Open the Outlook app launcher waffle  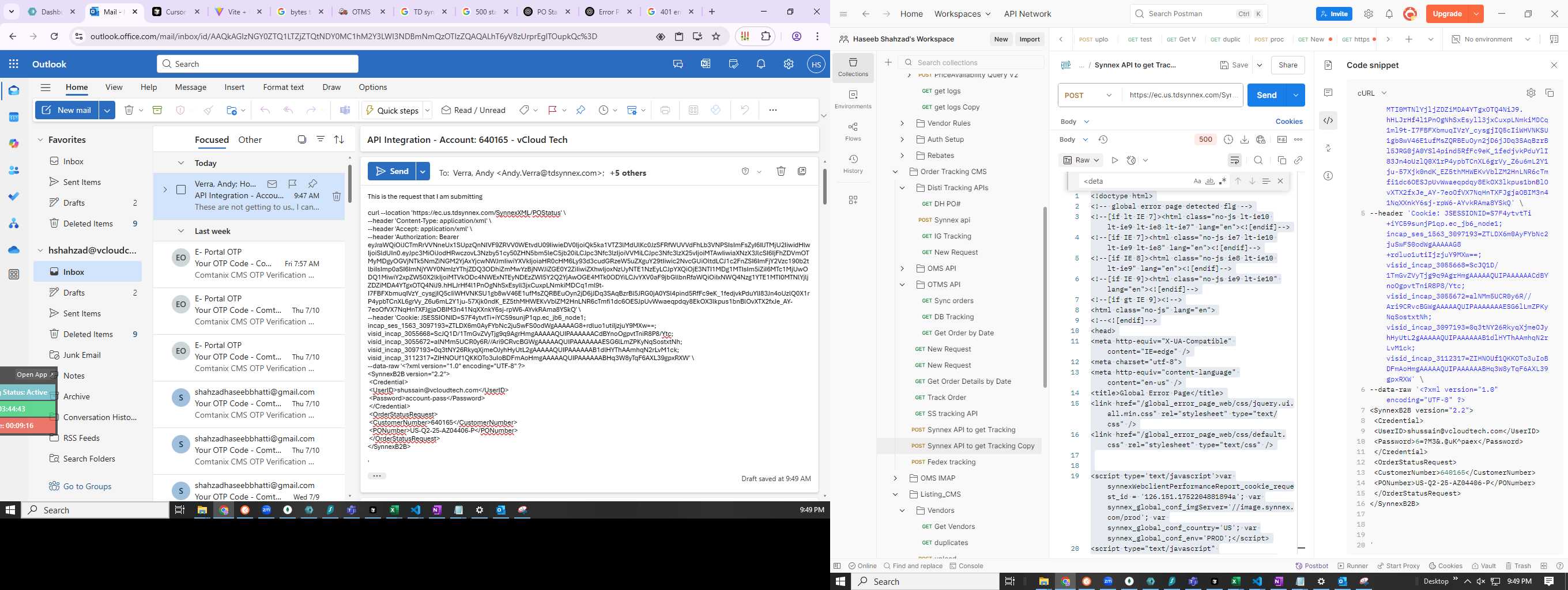click(x=14, y=64)
